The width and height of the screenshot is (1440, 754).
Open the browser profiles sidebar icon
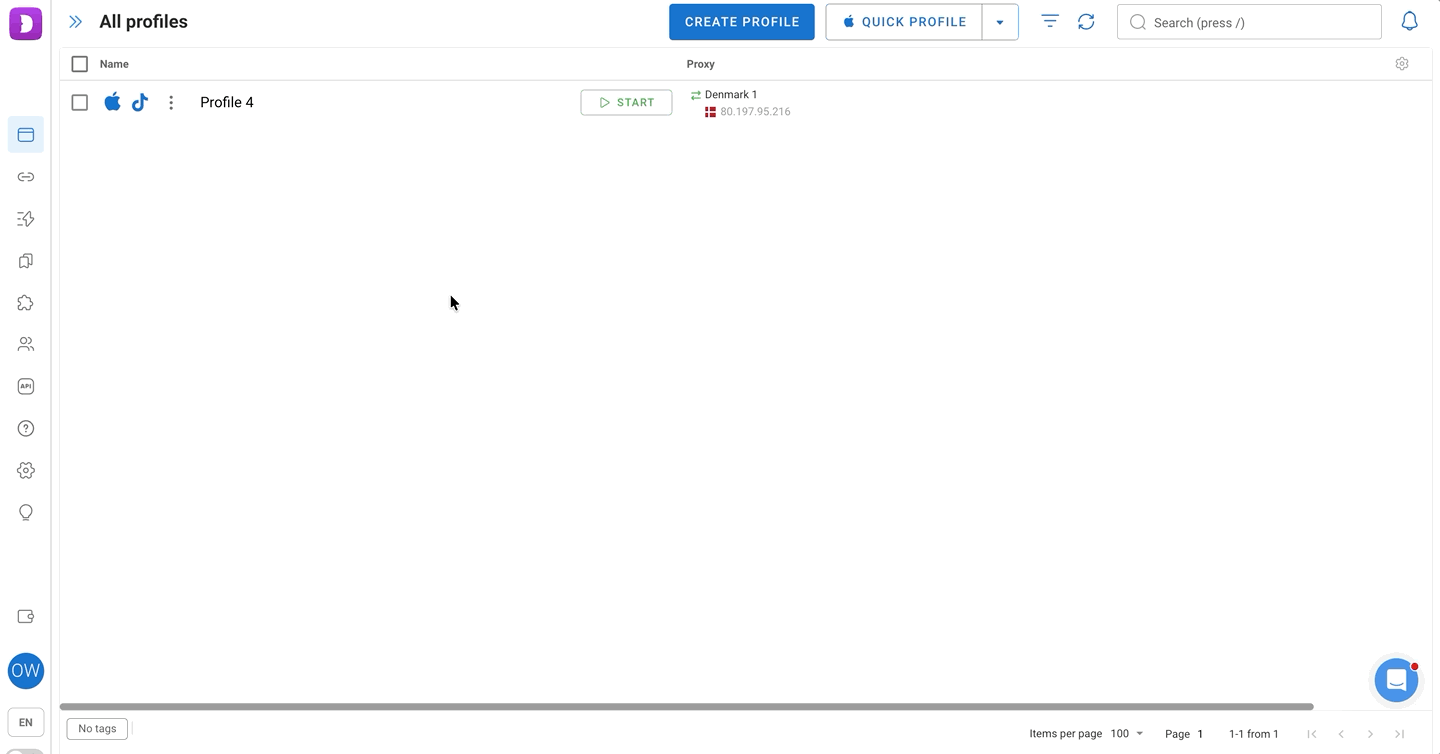pos(26,135)
